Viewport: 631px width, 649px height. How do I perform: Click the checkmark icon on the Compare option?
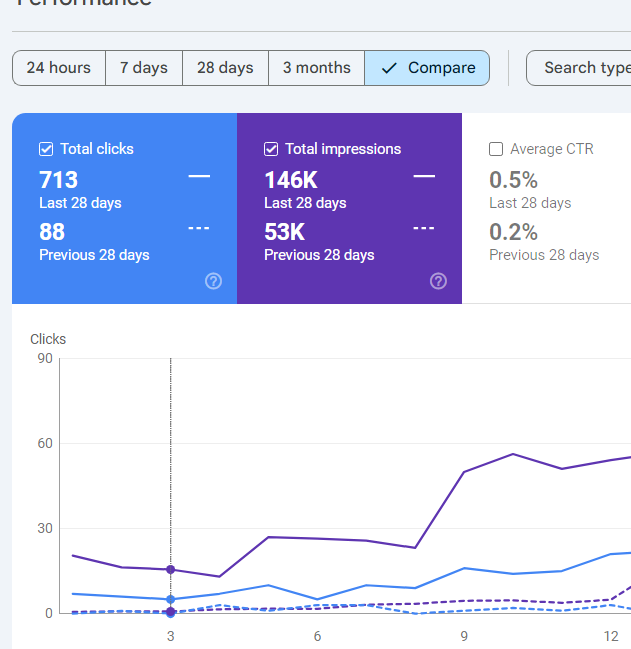coord(389,68)
